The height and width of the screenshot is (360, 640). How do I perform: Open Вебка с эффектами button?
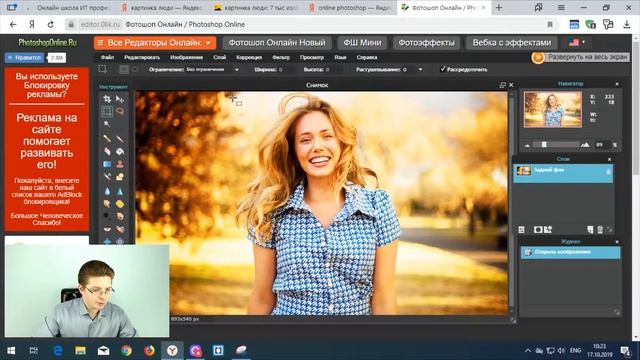tap(511, 42)
